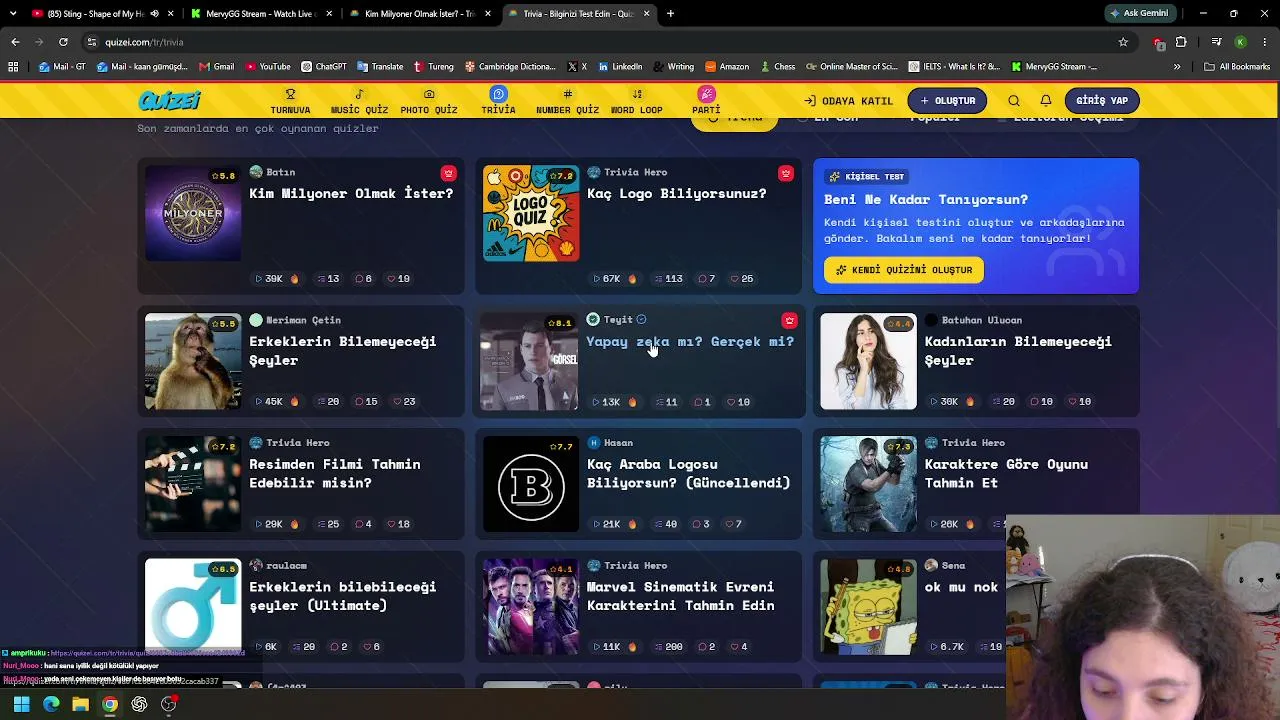
Task: Click the Marvel heroes thumbnail
Action: click(x=531, y=607)
